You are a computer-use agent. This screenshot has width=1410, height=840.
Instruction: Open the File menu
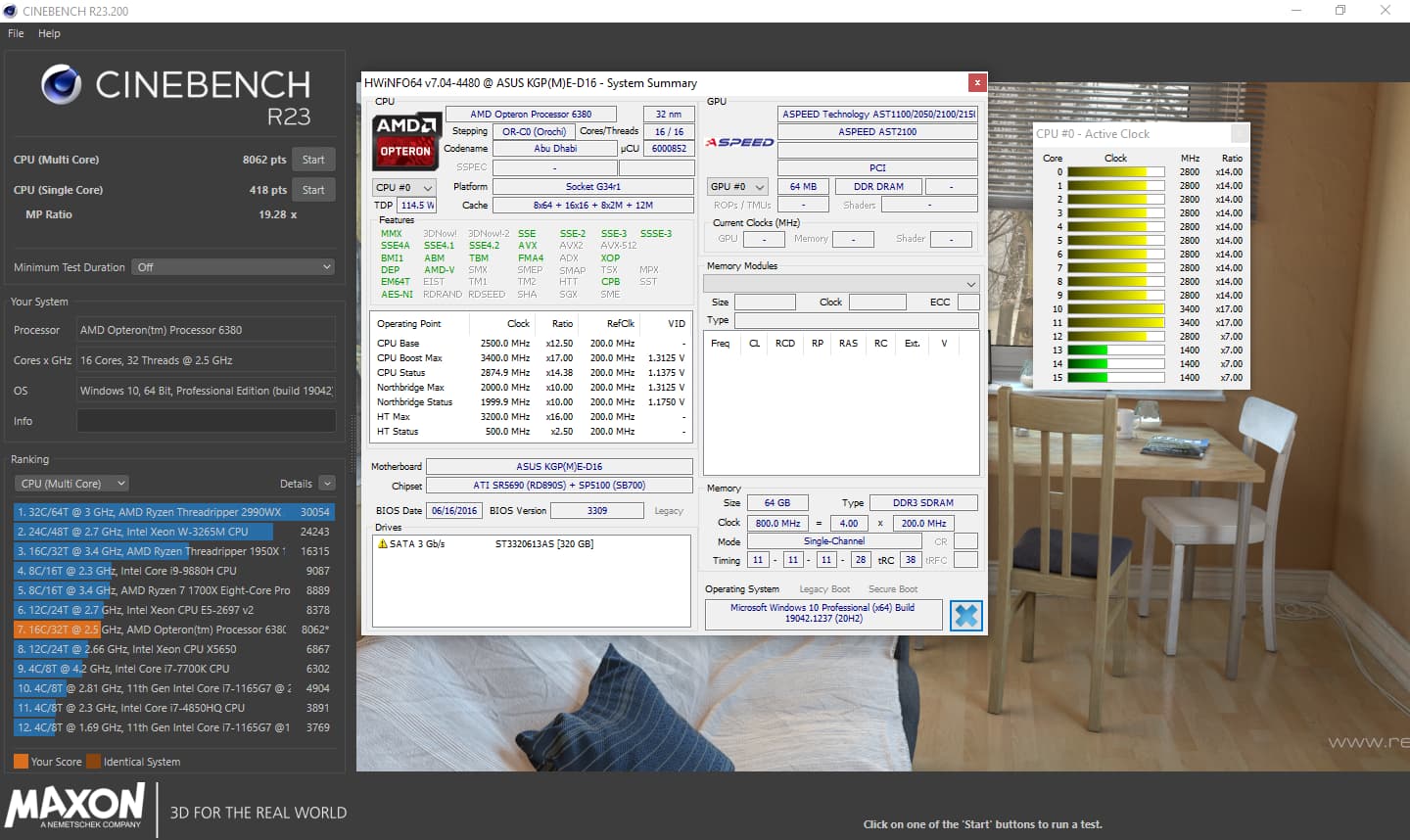pyautogui.click(x=16, y=33)
